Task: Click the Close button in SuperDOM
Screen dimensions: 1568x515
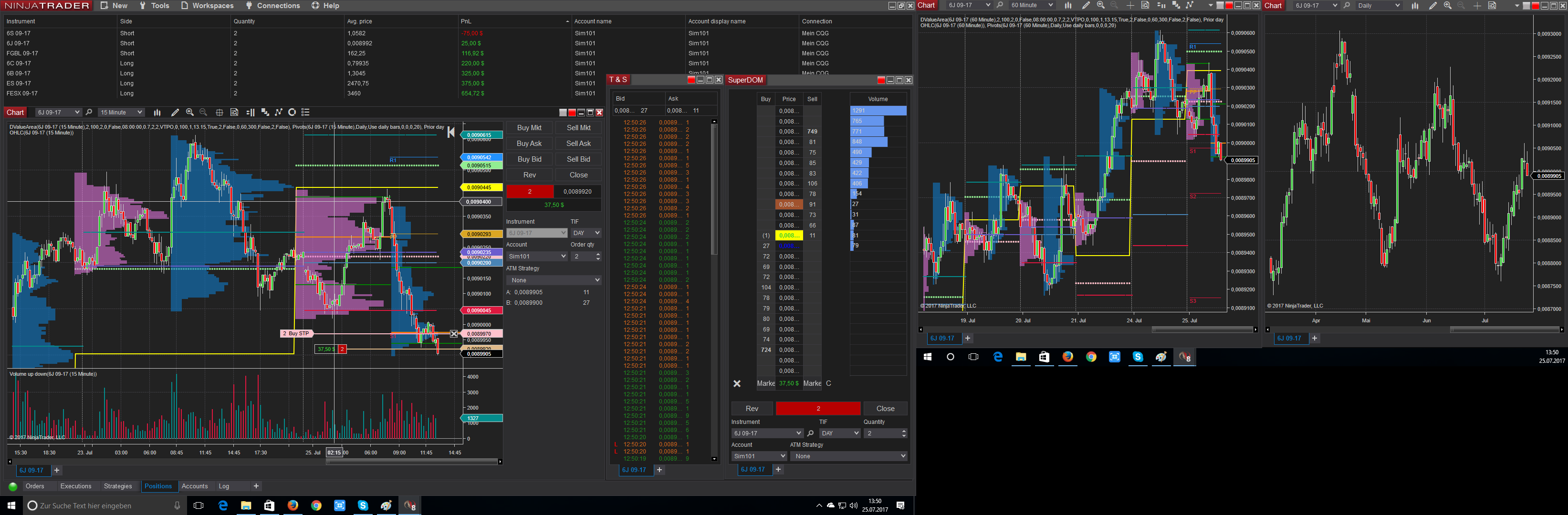Action: [885, 409]
